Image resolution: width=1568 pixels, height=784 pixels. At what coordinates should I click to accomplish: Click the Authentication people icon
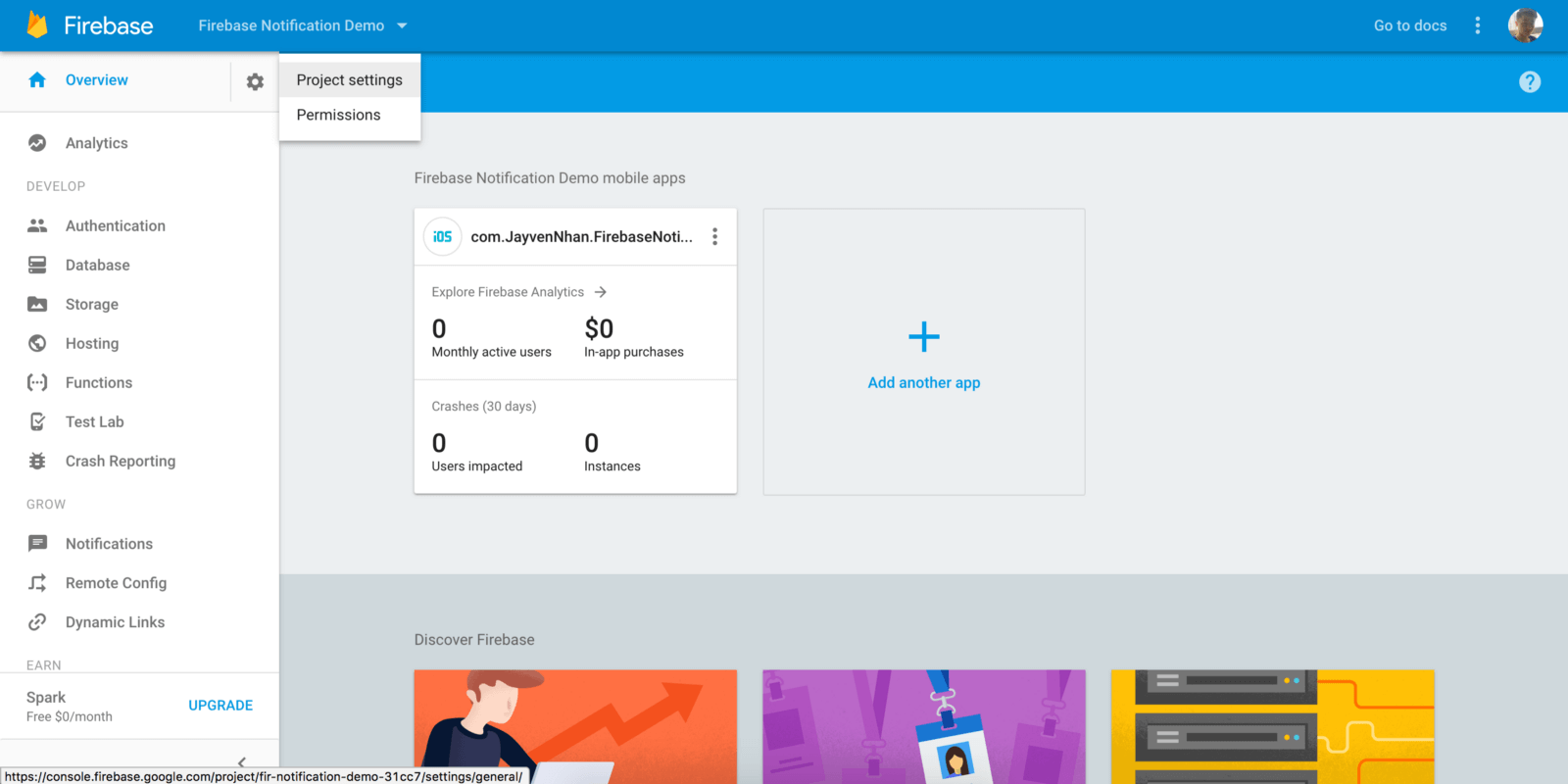37,225
